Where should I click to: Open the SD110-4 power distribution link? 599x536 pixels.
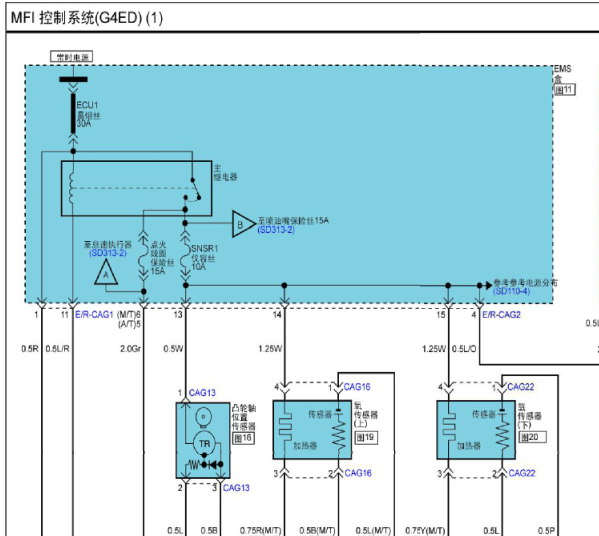(511, 291)
